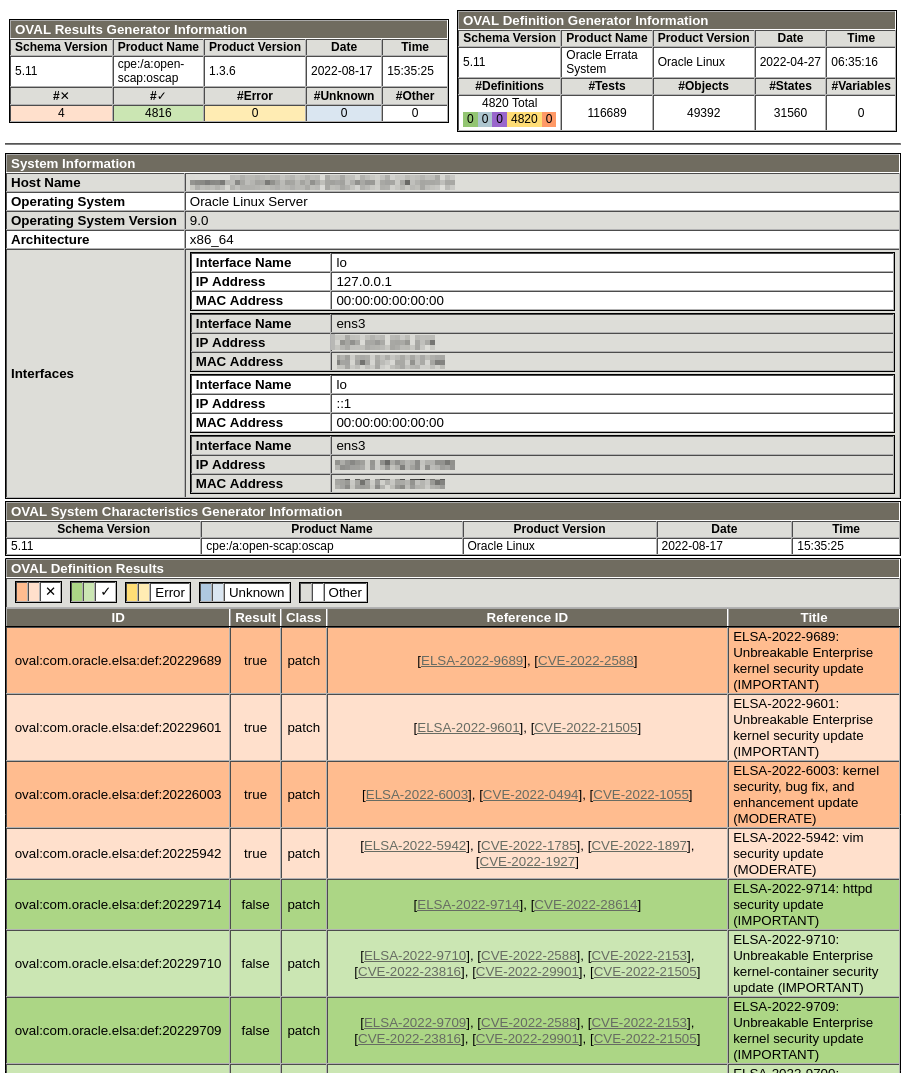Open CVE-2022-29901 in the 20229709 row
This screenshot has width=909, height=1073.
click(526, 1039)
